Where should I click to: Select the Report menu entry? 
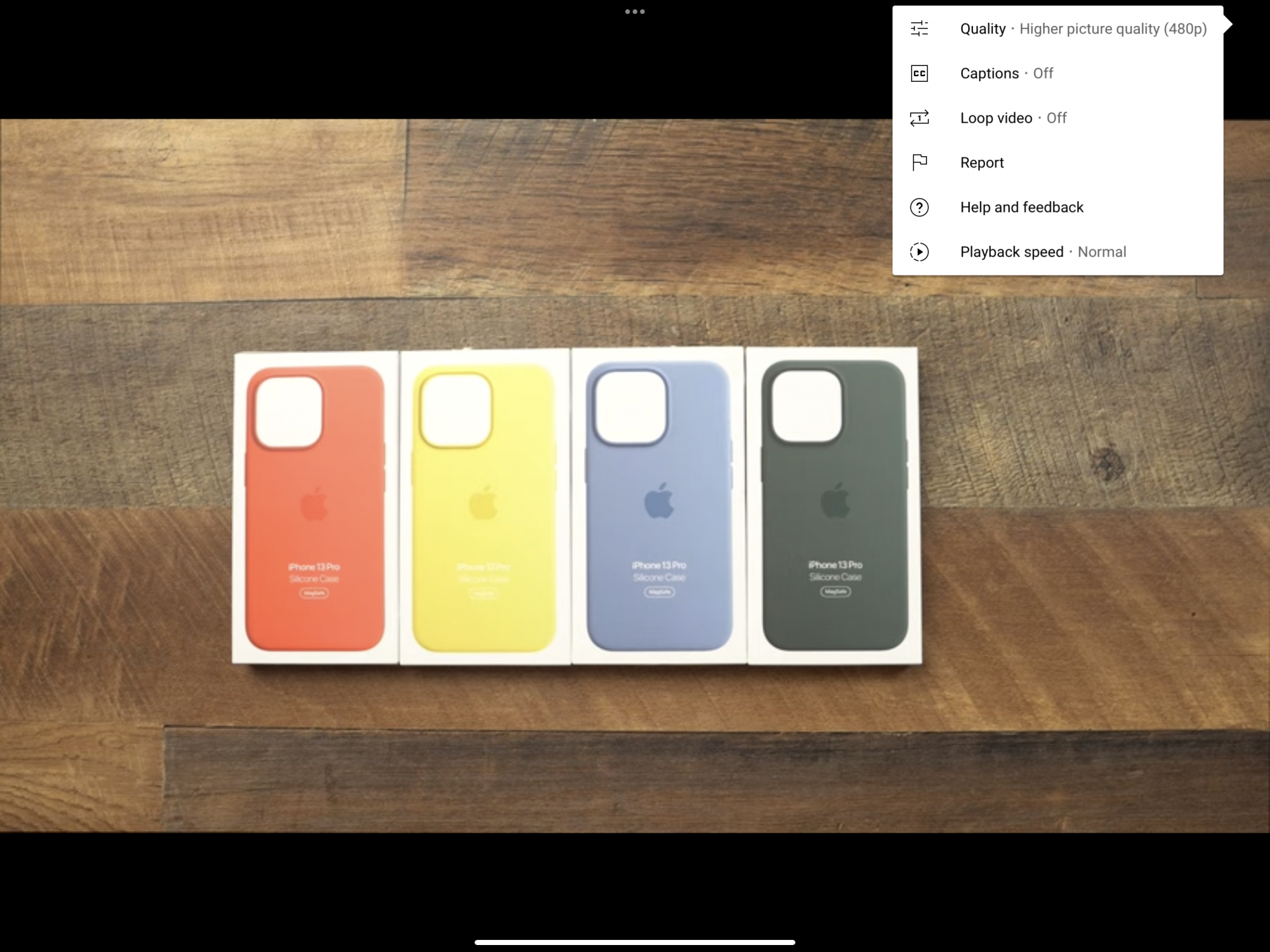(982, 163)
